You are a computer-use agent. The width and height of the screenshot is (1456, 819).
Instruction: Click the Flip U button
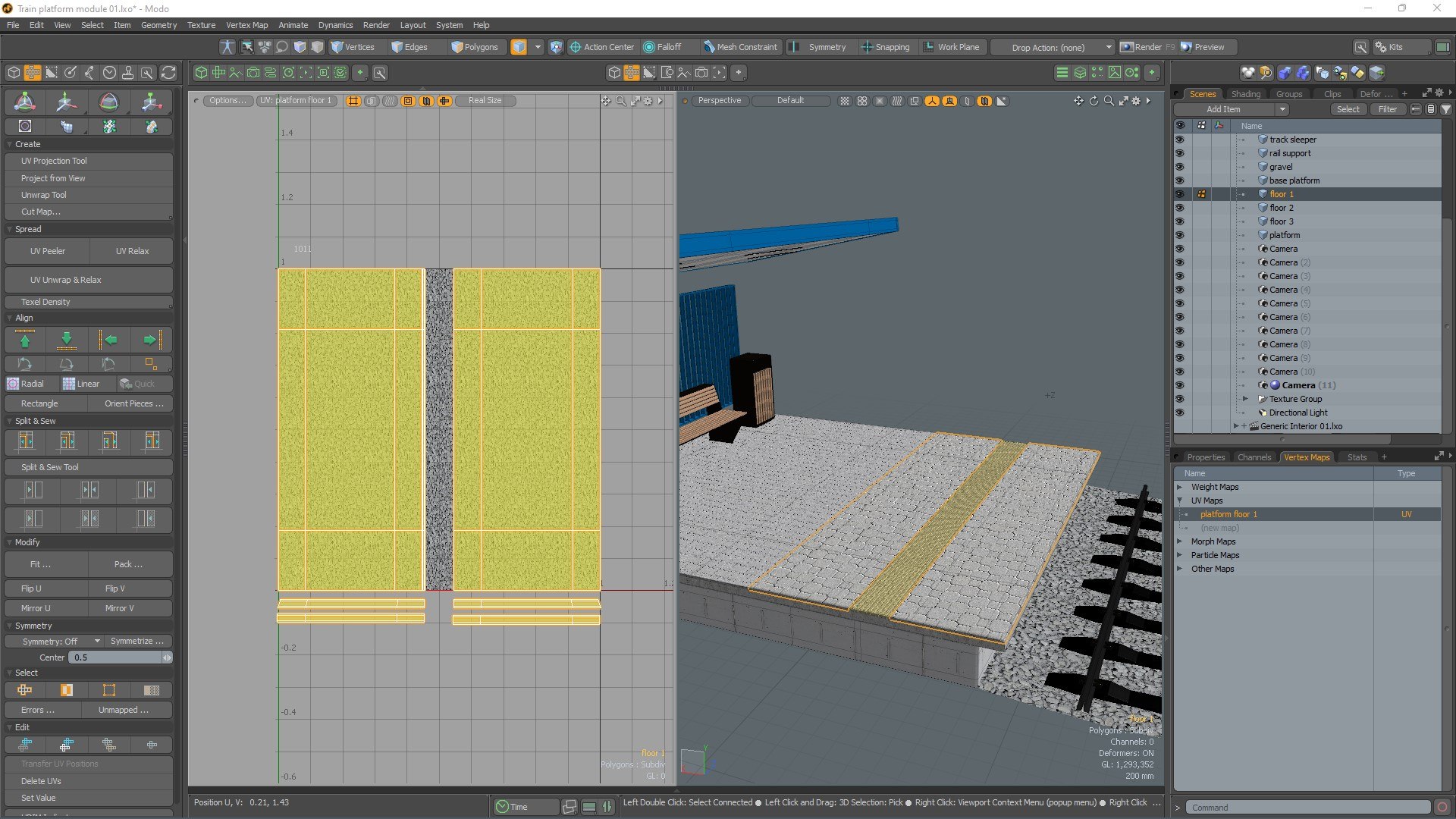point(47,588)
